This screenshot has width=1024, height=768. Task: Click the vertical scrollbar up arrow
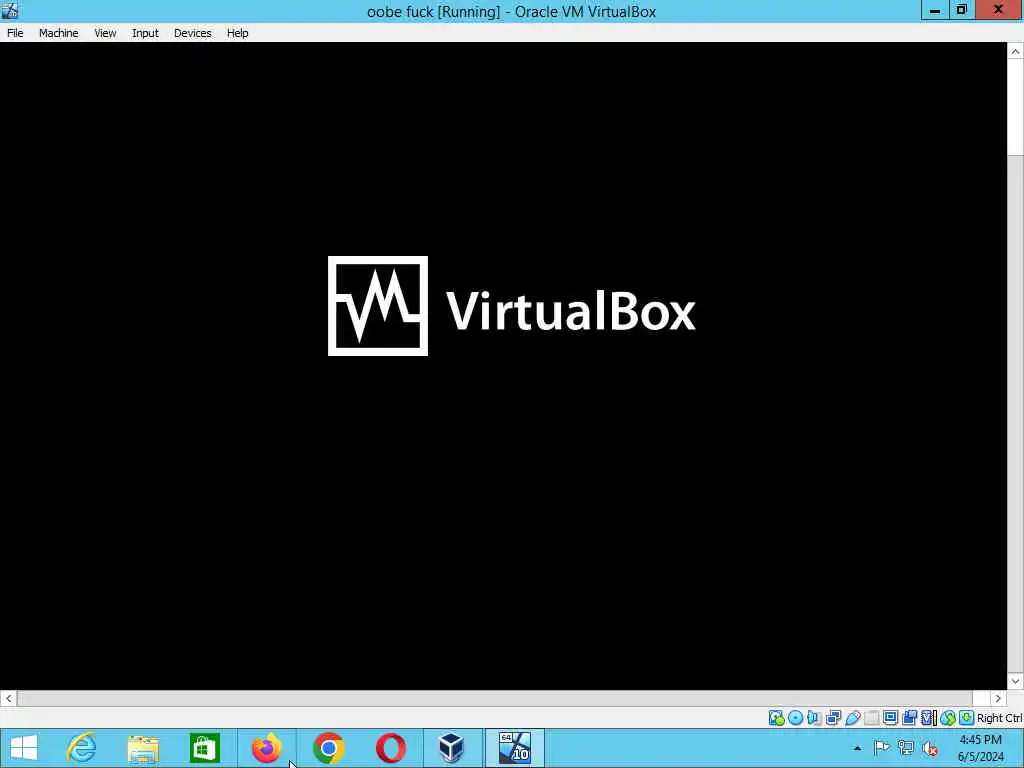click(1015, 52)
